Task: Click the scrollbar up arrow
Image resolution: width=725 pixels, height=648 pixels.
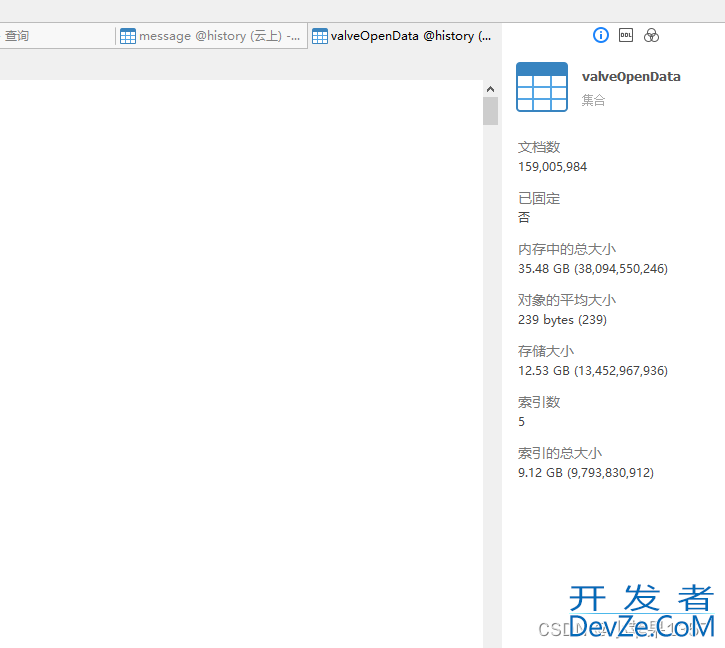Action: 491,89
